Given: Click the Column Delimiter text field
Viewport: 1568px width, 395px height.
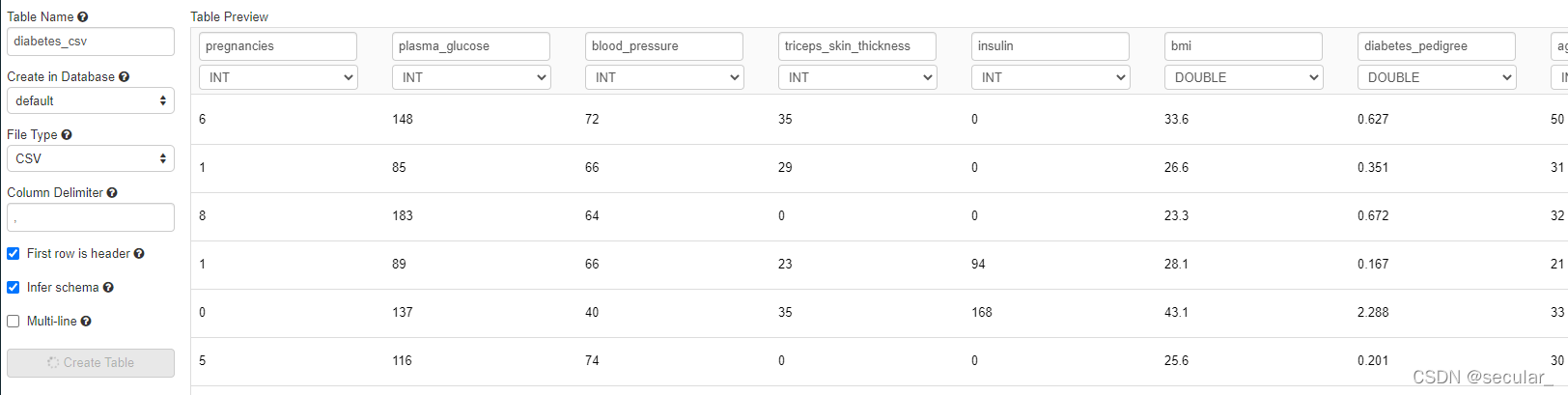Looking at the screenshot, I should 91,217.
